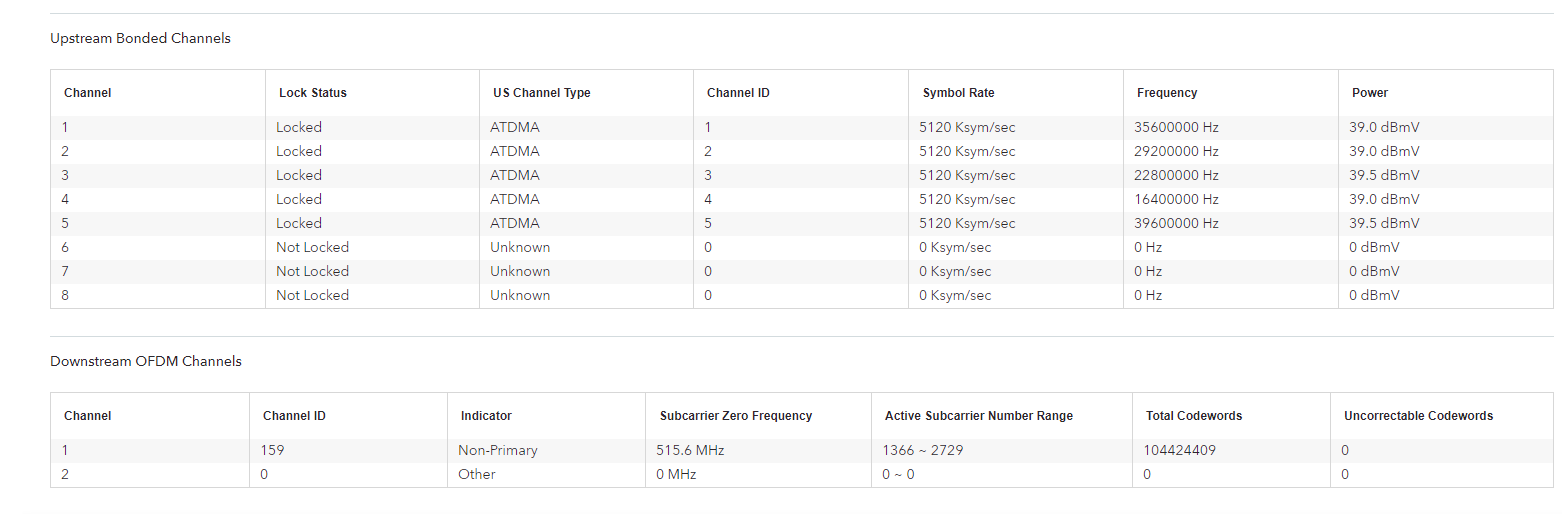This screenshot has height=514, width=1562.
Task: Select 0 dBmV power in channel 8 row
Action: (x=1374, y=295)
